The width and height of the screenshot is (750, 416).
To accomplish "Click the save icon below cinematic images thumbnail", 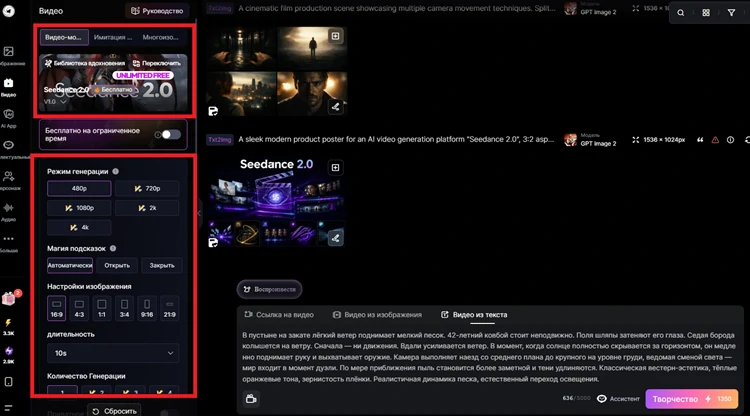I will 213,111.
